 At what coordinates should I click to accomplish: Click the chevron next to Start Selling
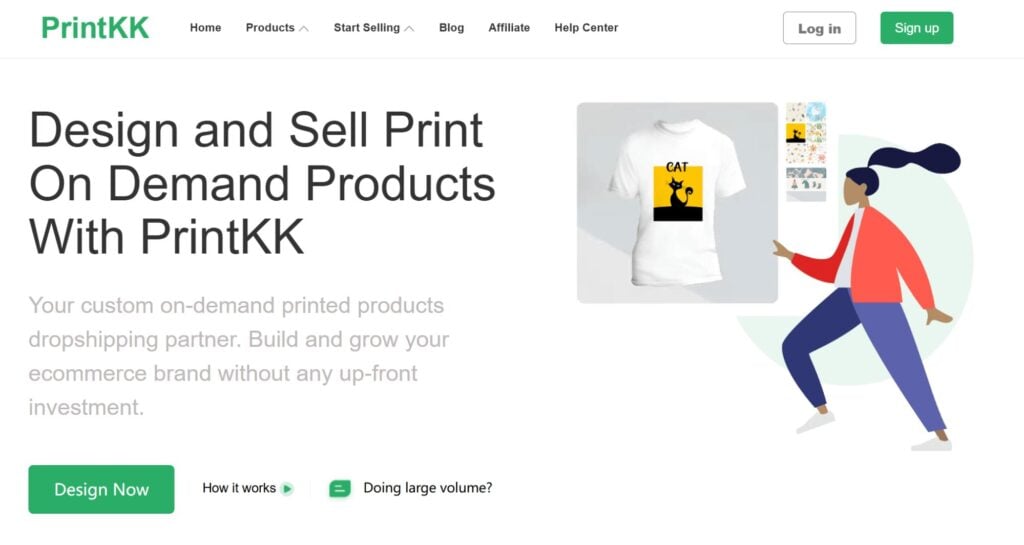[x=409, y=28]
